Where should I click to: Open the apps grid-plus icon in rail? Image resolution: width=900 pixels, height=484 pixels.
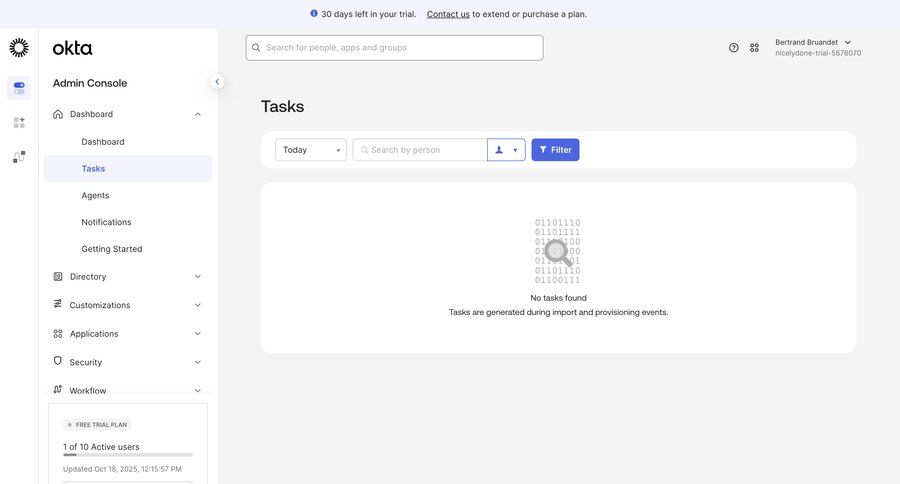pos(19,122)
